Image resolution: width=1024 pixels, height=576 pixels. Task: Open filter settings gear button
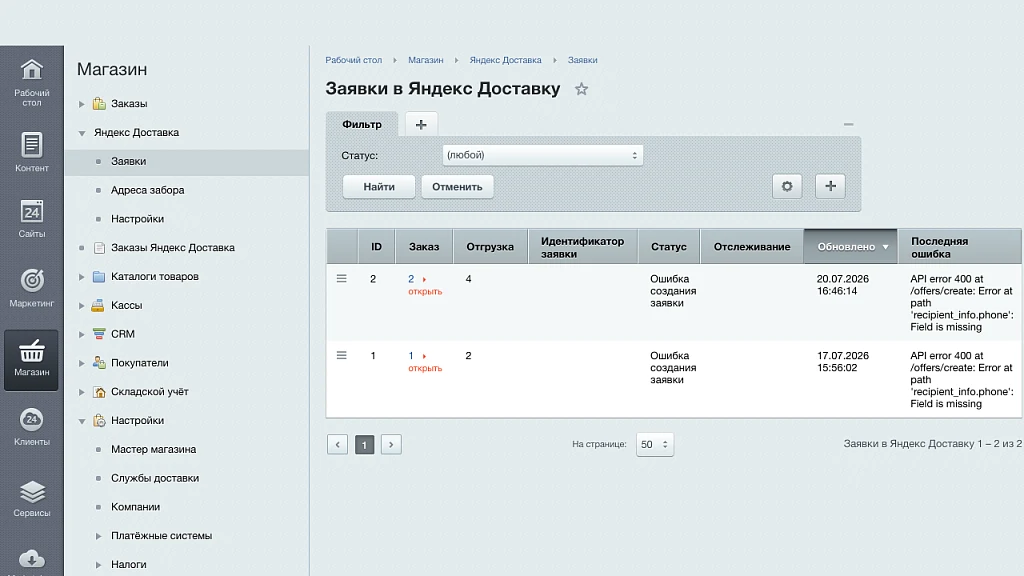coord(787,186)
